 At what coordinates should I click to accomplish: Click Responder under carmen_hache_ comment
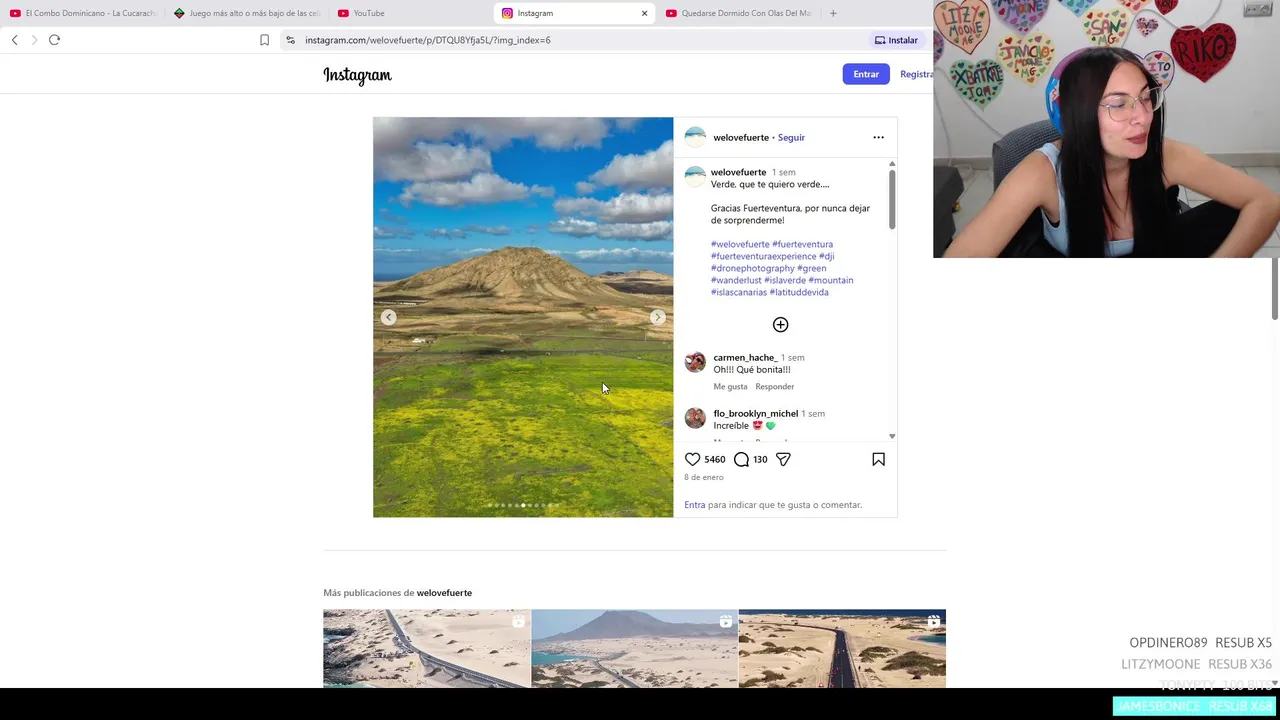pos(775,387)
